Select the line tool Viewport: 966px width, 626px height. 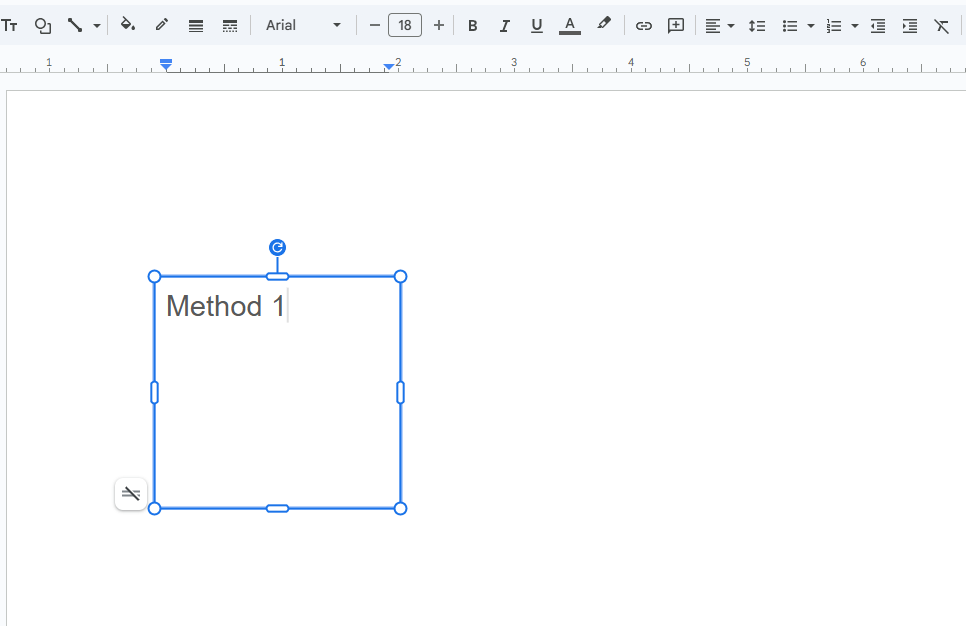click(75, 26)
